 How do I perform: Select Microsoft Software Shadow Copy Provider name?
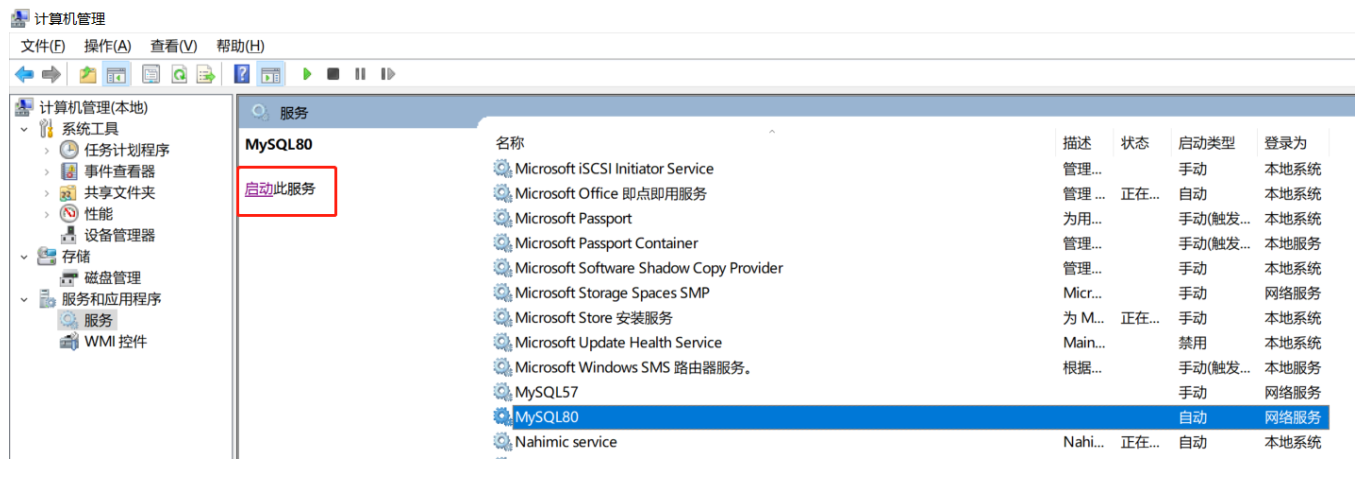[649, 268]
